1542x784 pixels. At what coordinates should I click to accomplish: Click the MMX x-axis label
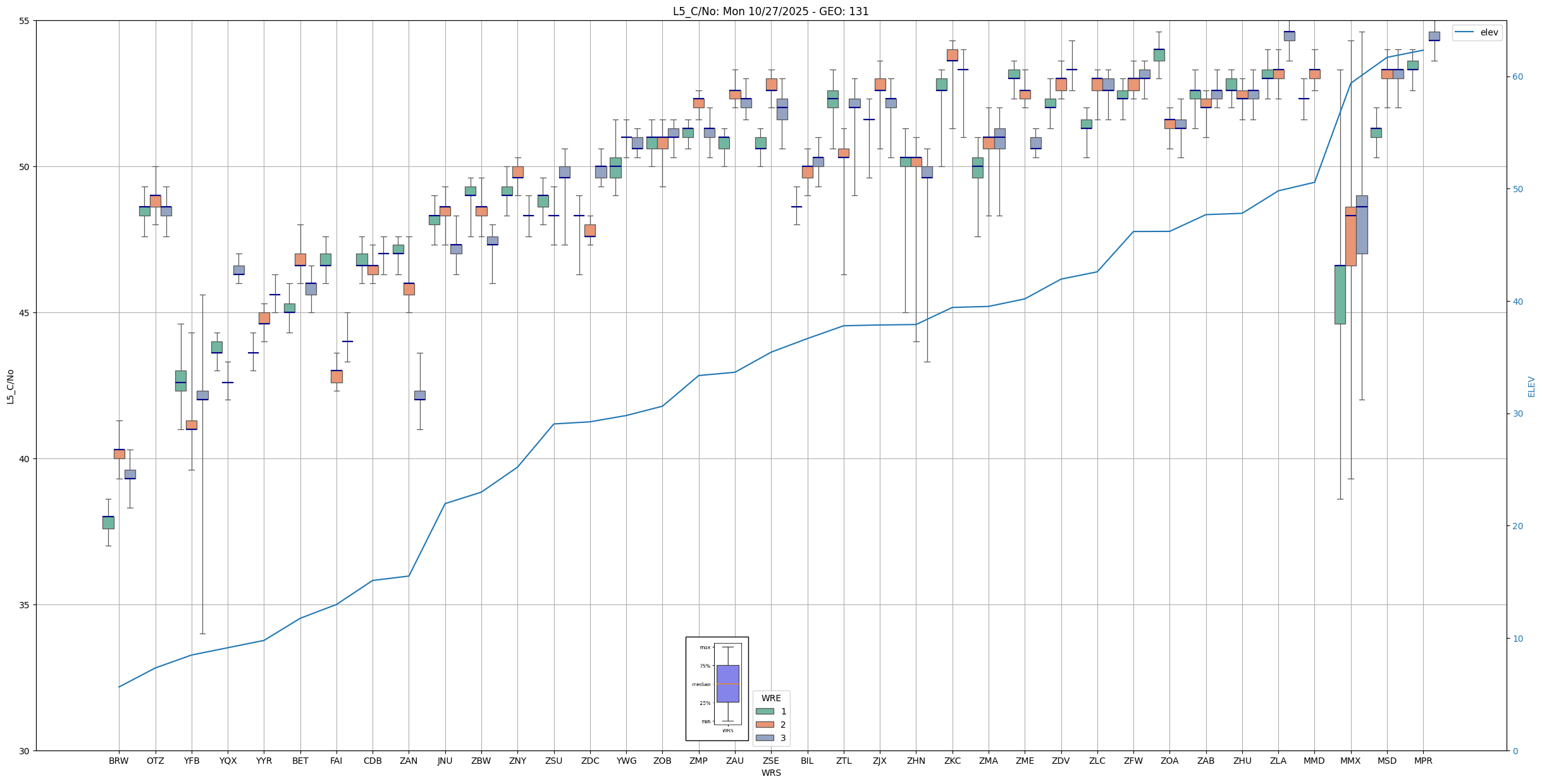tap(1350, 761)
